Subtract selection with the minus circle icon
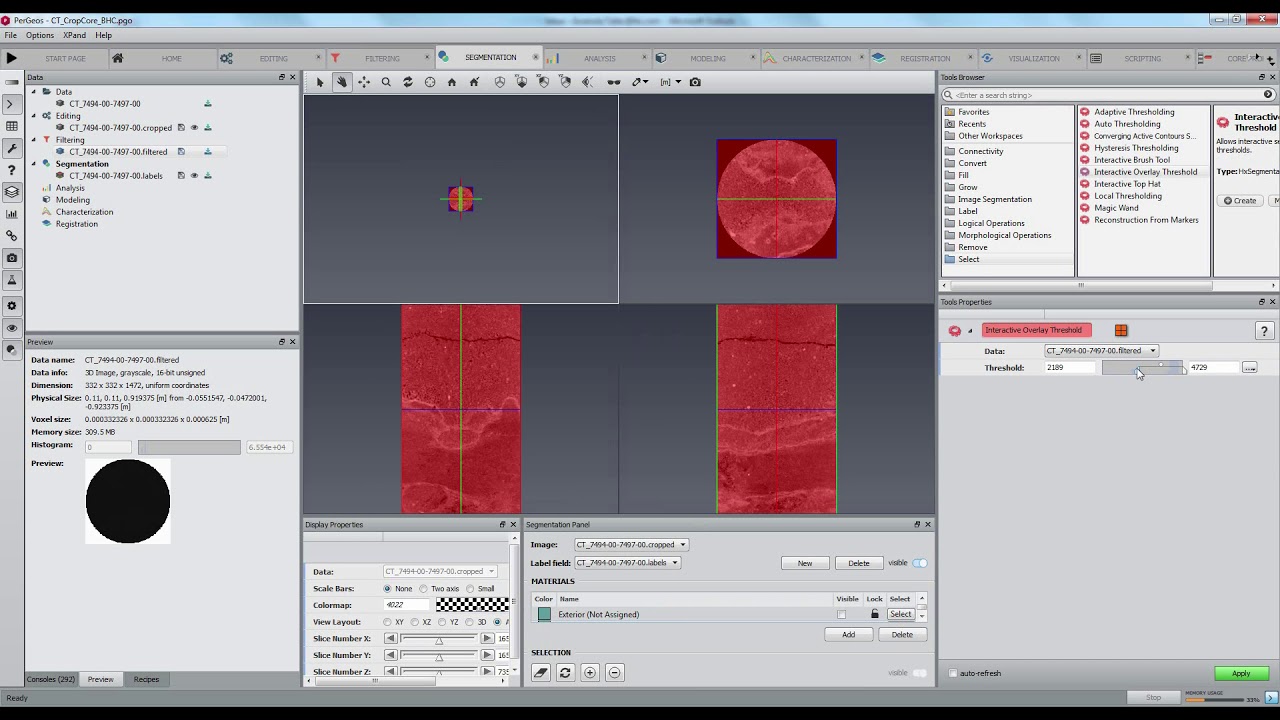This screenshot has height=720, width=1280. pyautogui.click(x=615, y=673)
